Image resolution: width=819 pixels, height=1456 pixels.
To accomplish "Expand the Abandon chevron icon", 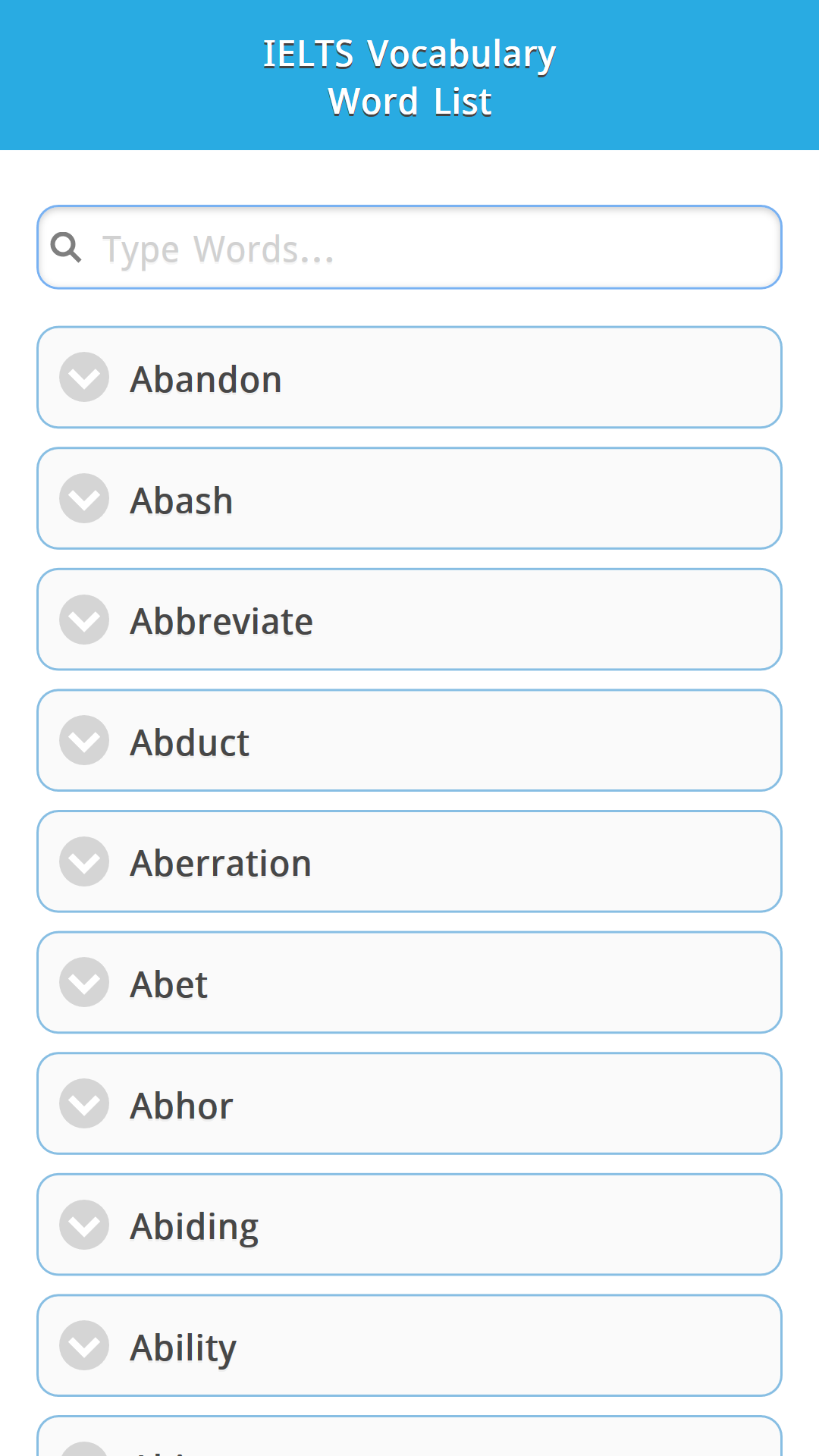I will click(84, 378).
